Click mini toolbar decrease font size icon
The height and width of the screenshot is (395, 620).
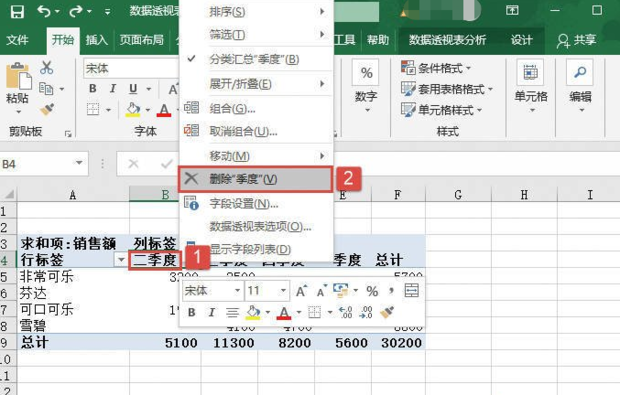pos(321,291)
